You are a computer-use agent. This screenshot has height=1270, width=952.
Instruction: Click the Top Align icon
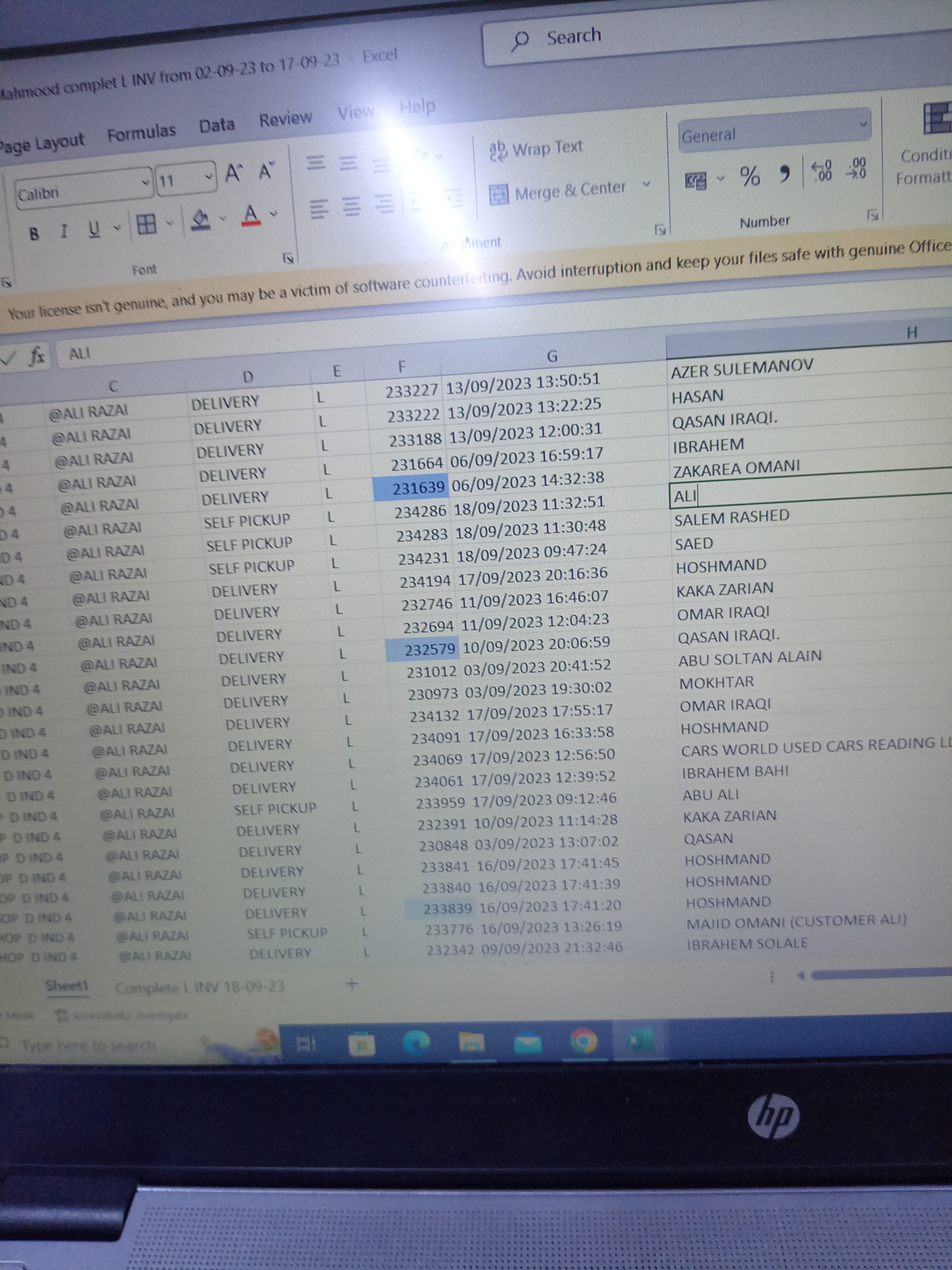pos(315,163)
